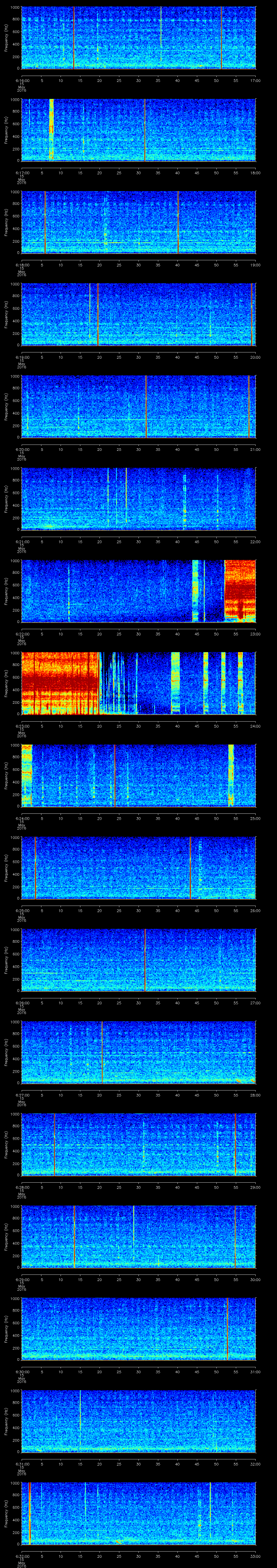Click the '20:00' end time label
Viewport: 277px width, 1568px height.
255,357
